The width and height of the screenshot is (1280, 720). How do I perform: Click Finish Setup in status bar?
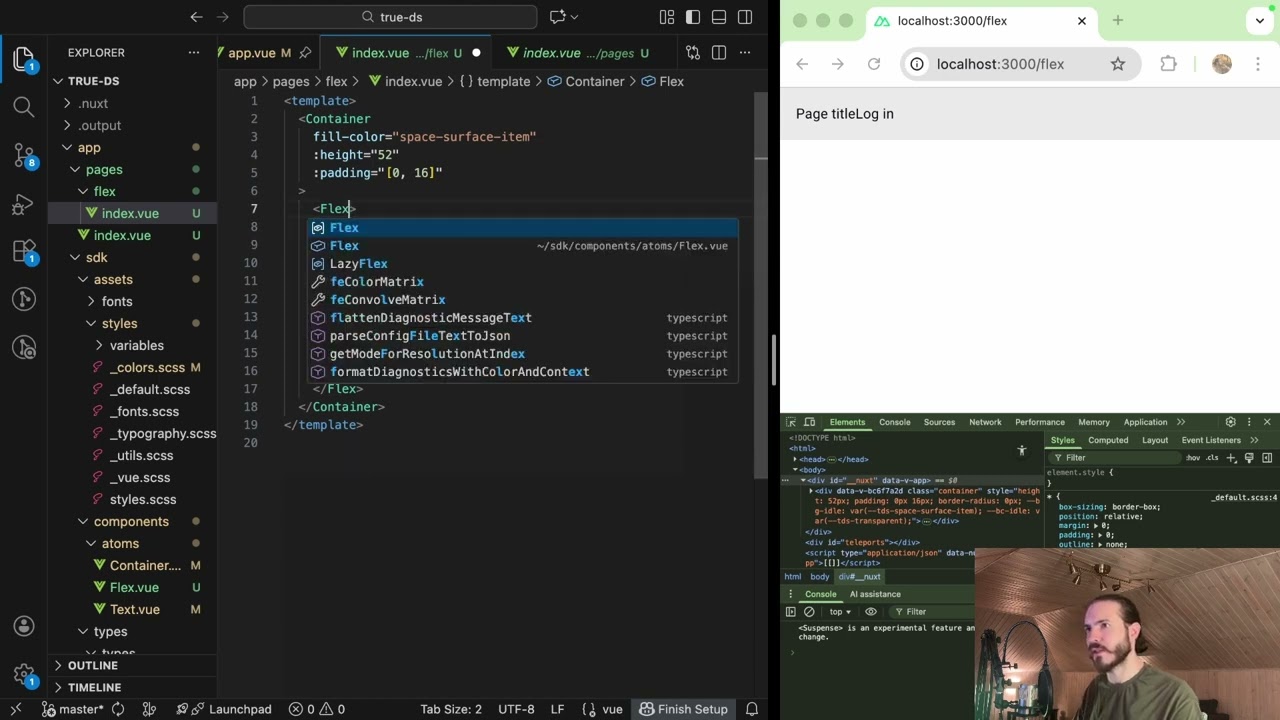tap(683, 709)
